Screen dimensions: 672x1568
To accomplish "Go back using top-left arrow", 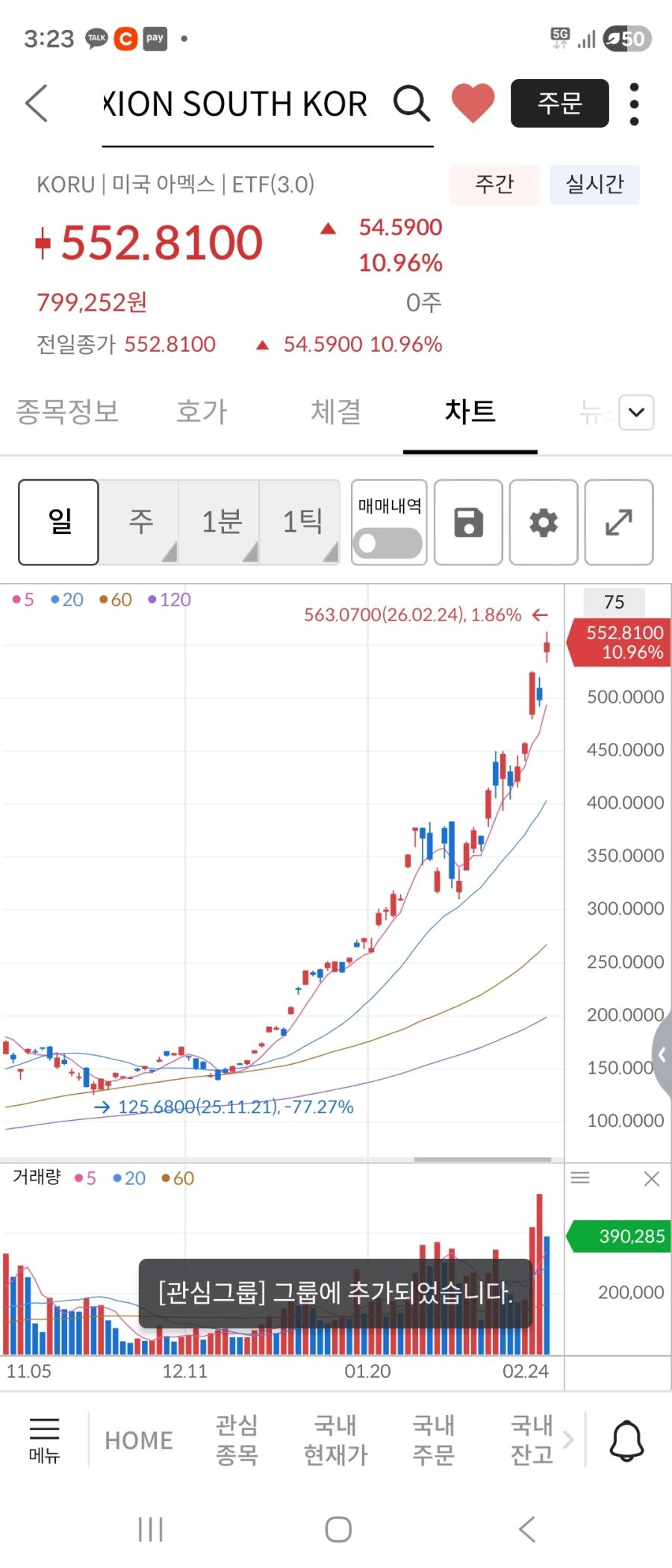I will point(37,103).
